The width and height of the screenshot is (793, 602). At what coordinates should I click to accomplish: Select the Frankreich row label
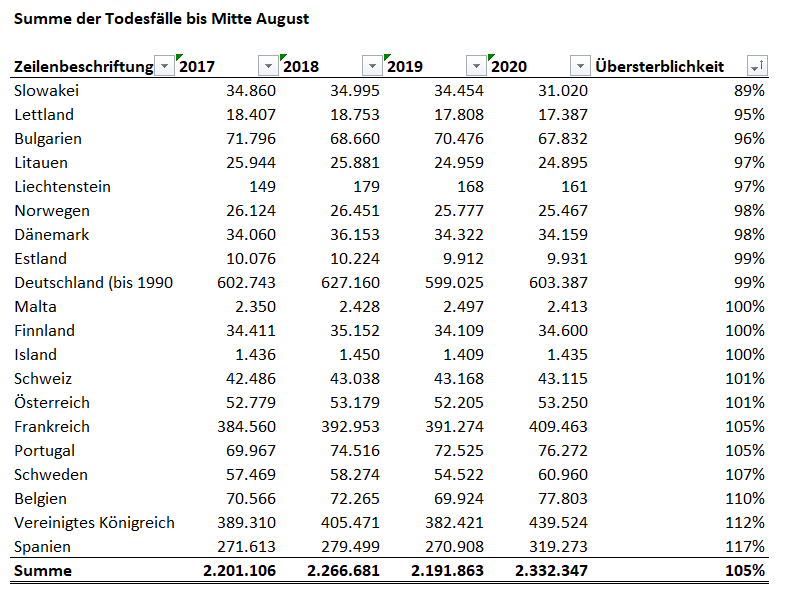pos(52,427)
